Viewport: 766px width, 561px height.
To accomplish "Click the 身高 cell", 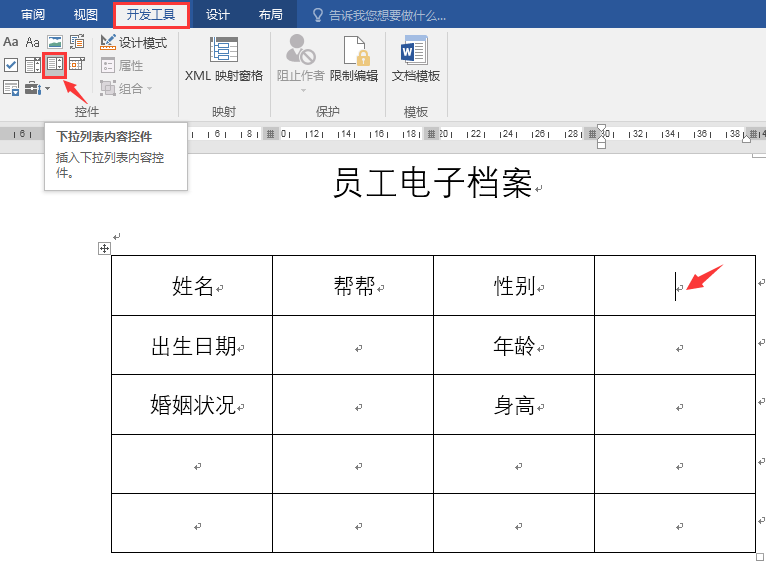I will 514,405.
